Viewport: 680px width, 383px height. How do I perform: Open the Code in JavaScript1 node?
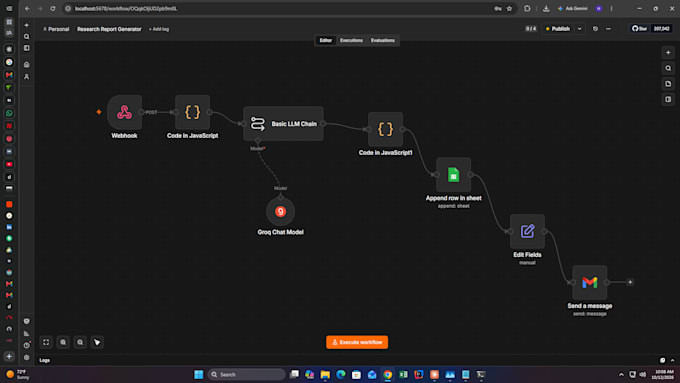tap(385, 129)
